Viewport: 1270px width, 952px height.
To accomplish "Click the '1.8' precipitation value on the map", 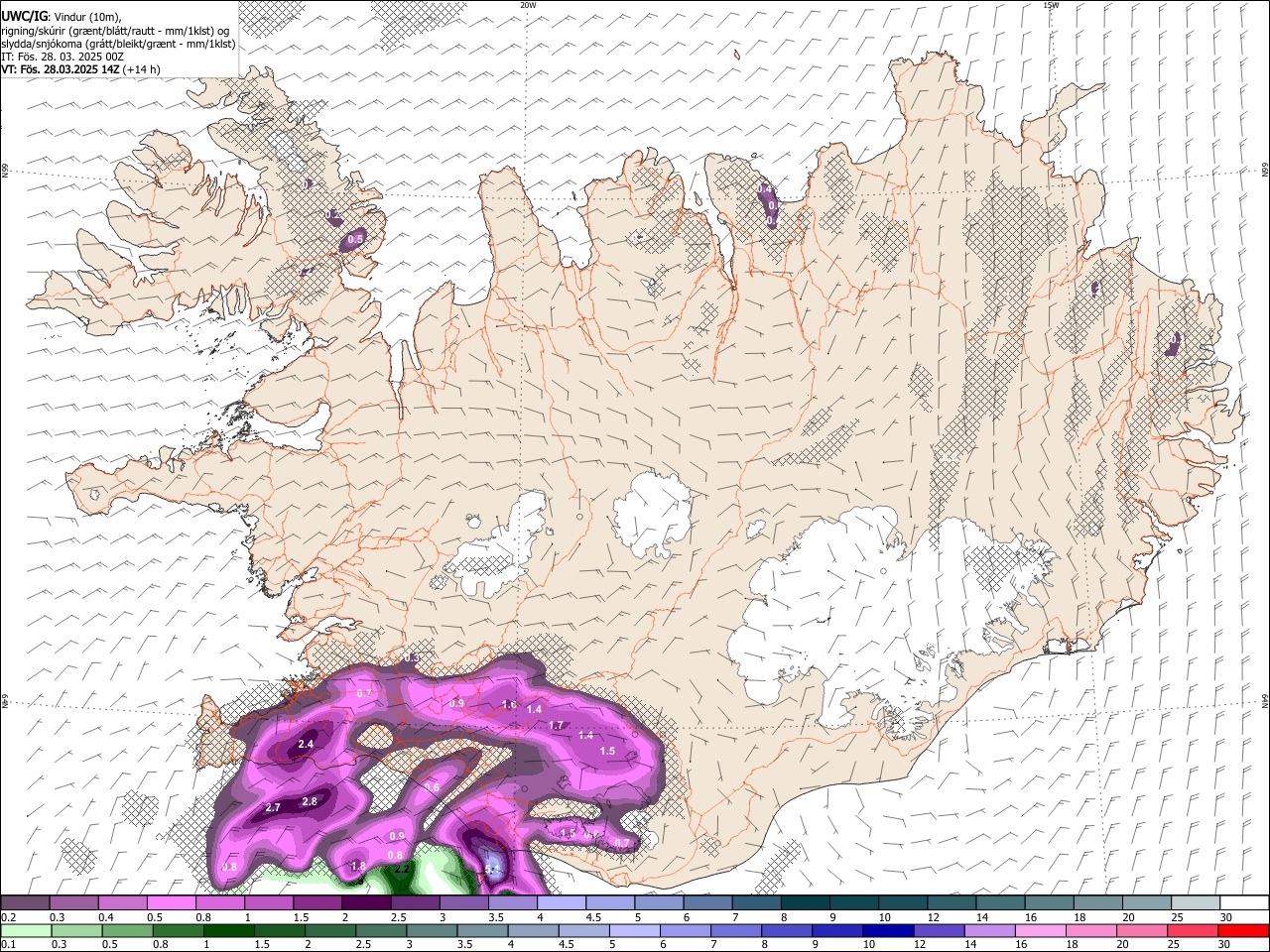I will [x=358, y=867].
